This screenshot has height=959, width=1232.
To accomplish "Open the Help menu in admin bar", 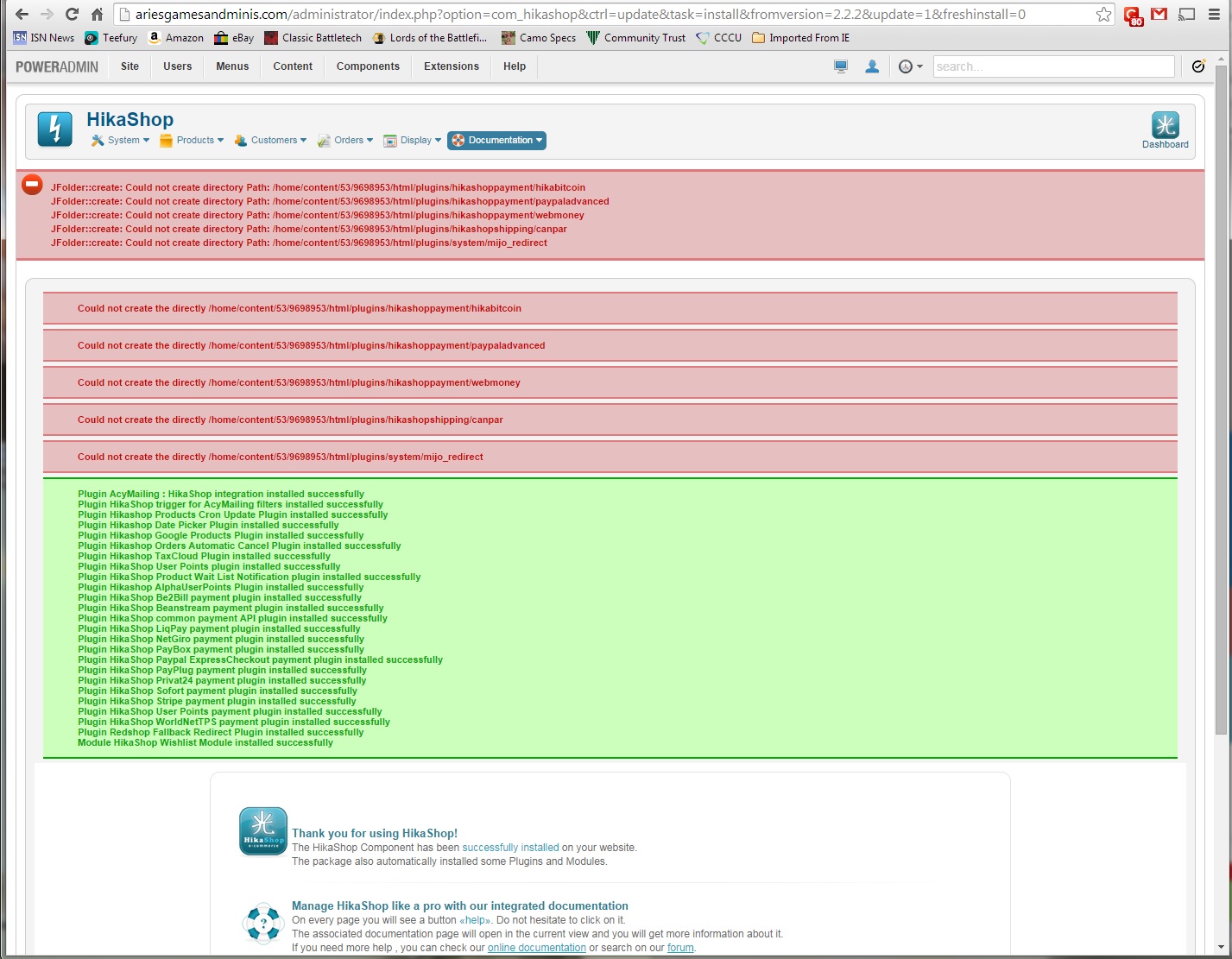I will [x=515, y=66].
